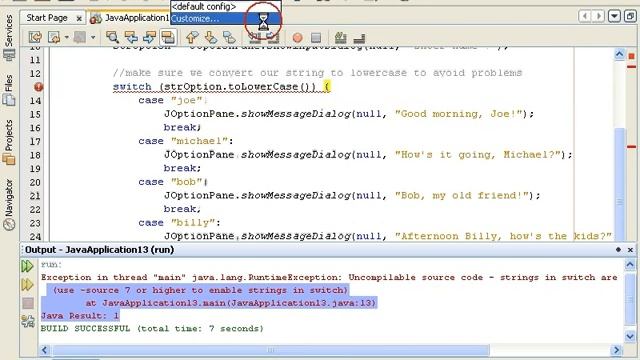Start macro recording red circle button
Viewport: 640px width, 360px height.
[x=298, y=38]
